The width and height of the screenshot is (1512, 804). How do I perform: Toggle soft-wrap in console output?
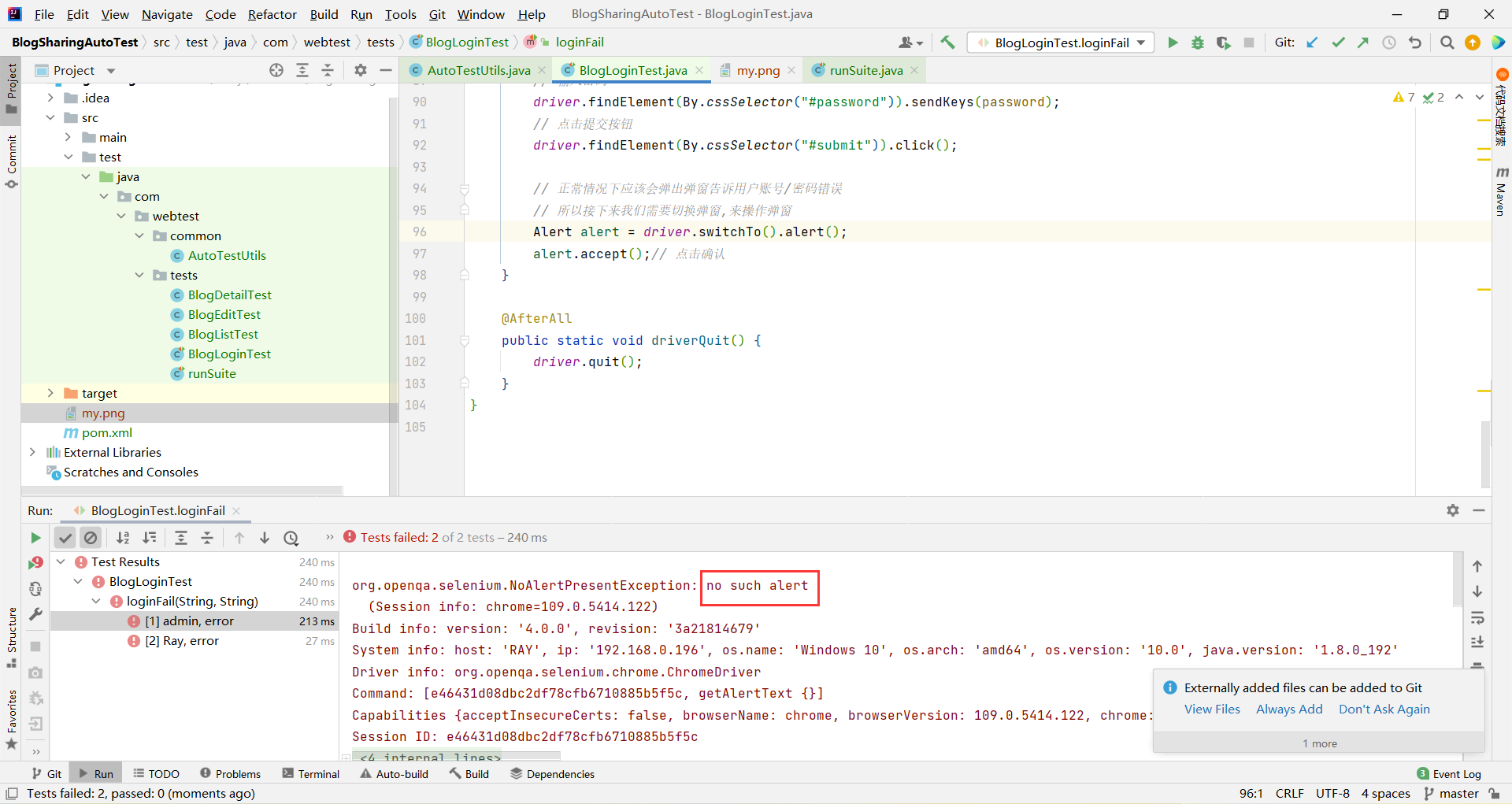click(x=1477, y=617)
